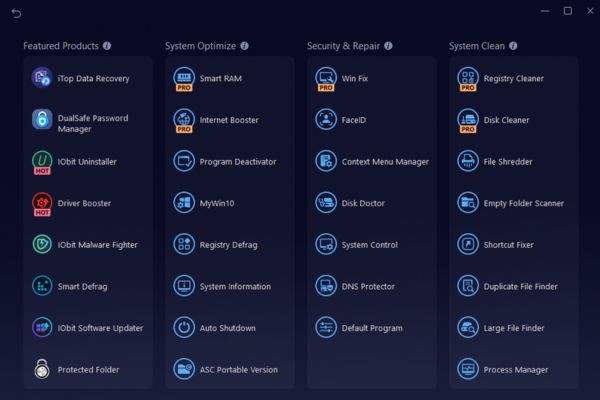The image size is (600, 400).
Task: Open the Smart RAM tool icon
Action: [x=184, y=78]
